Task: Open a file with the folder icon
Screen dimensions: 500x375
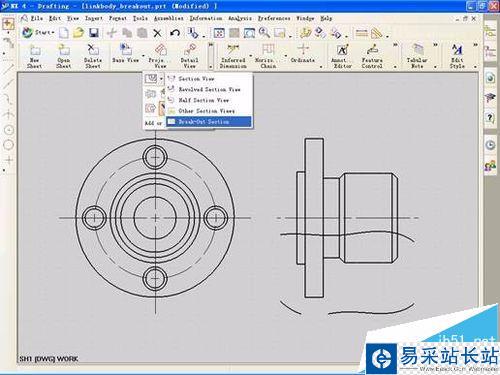Action: (x=78, y=33)
